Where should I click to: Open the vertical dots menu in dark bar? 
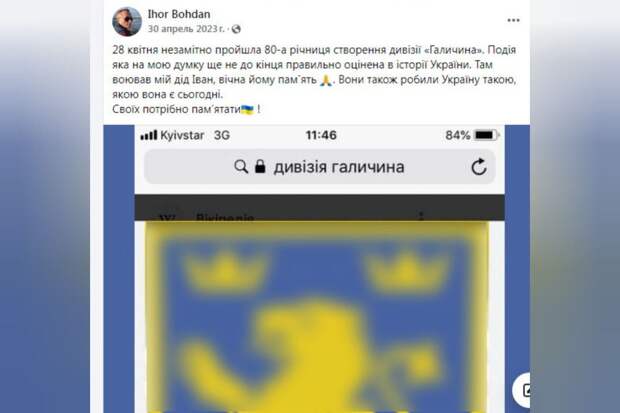click(421, 216)
